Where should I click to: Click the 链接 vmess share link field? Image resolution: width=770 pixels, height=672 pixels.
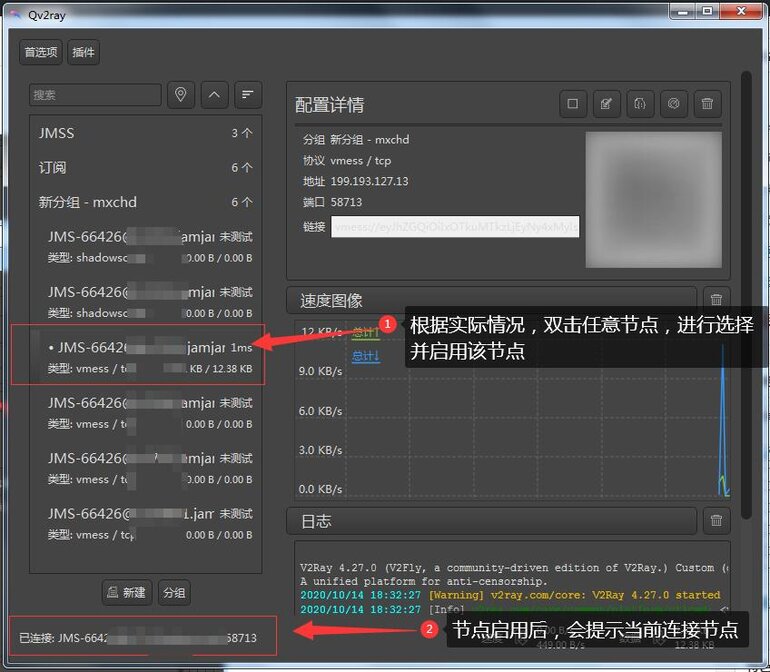click(455, 226)
